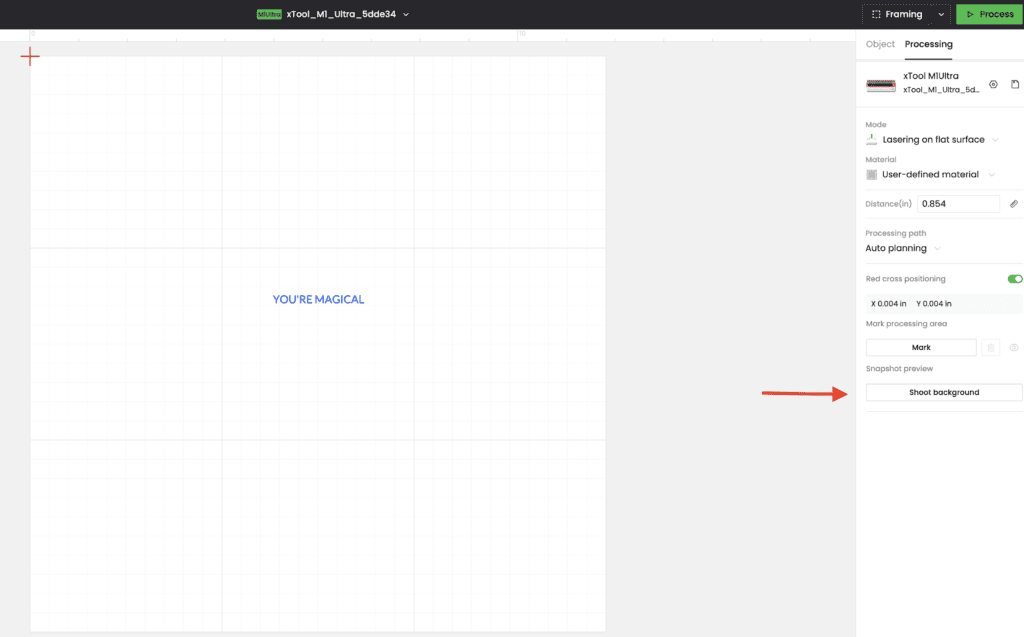Viewport: 1024px width, 637px height.
Task: Select the Processing tab
Action: pos(928,44)
